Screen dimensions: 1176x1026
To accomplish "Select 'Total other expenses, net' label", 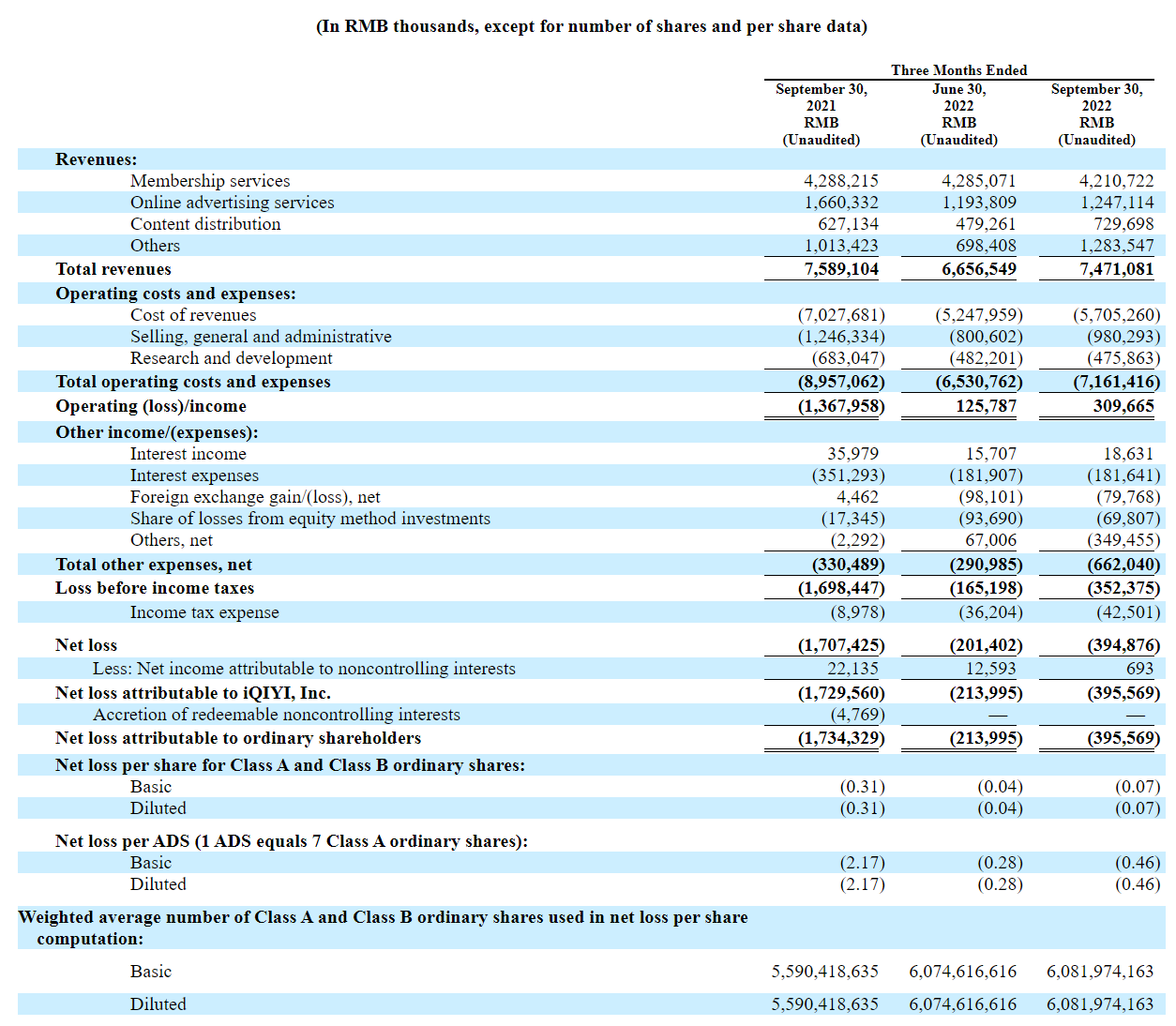I will [154, 565].
